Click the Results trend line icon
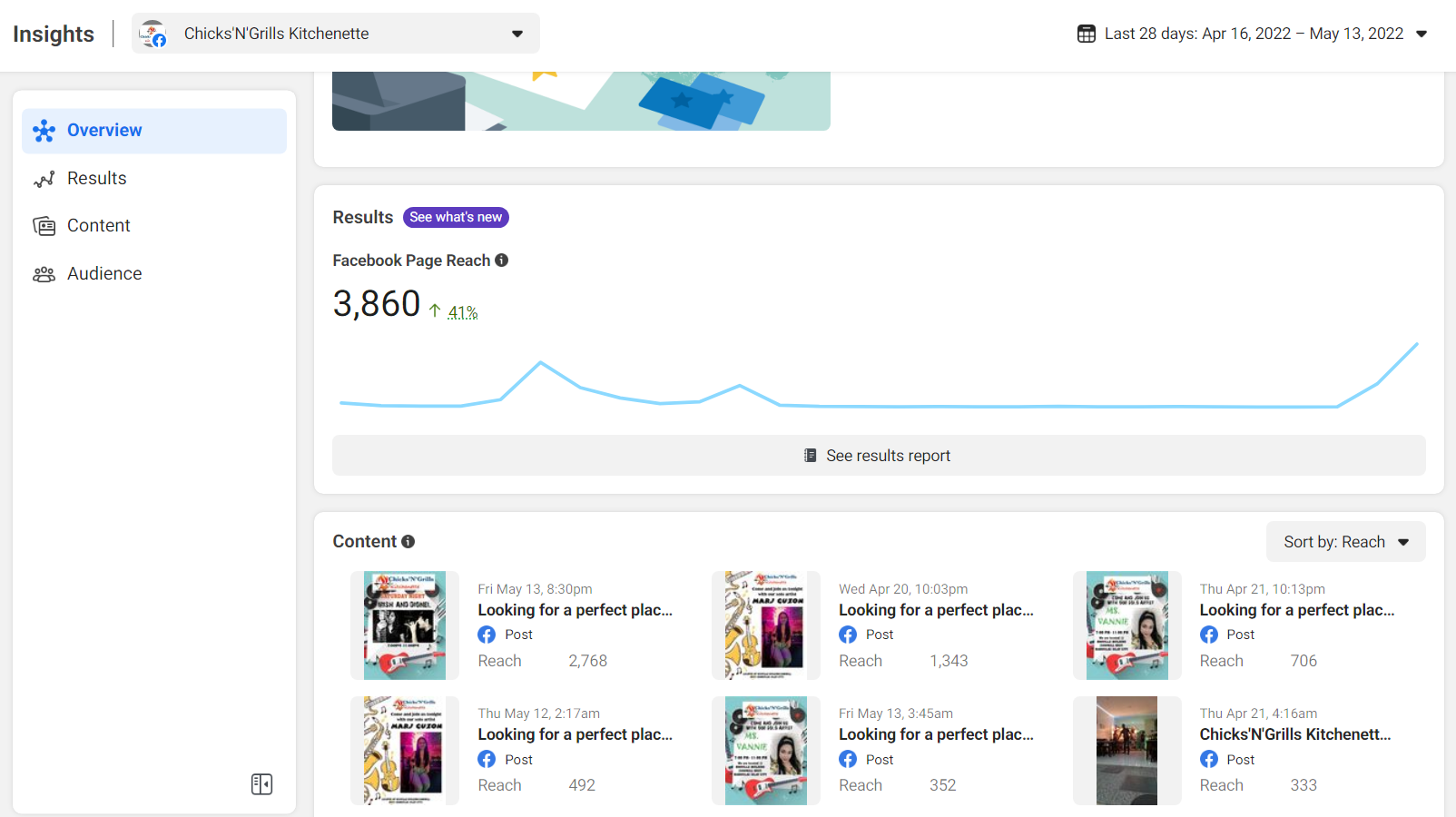 (x=44, y=179)
